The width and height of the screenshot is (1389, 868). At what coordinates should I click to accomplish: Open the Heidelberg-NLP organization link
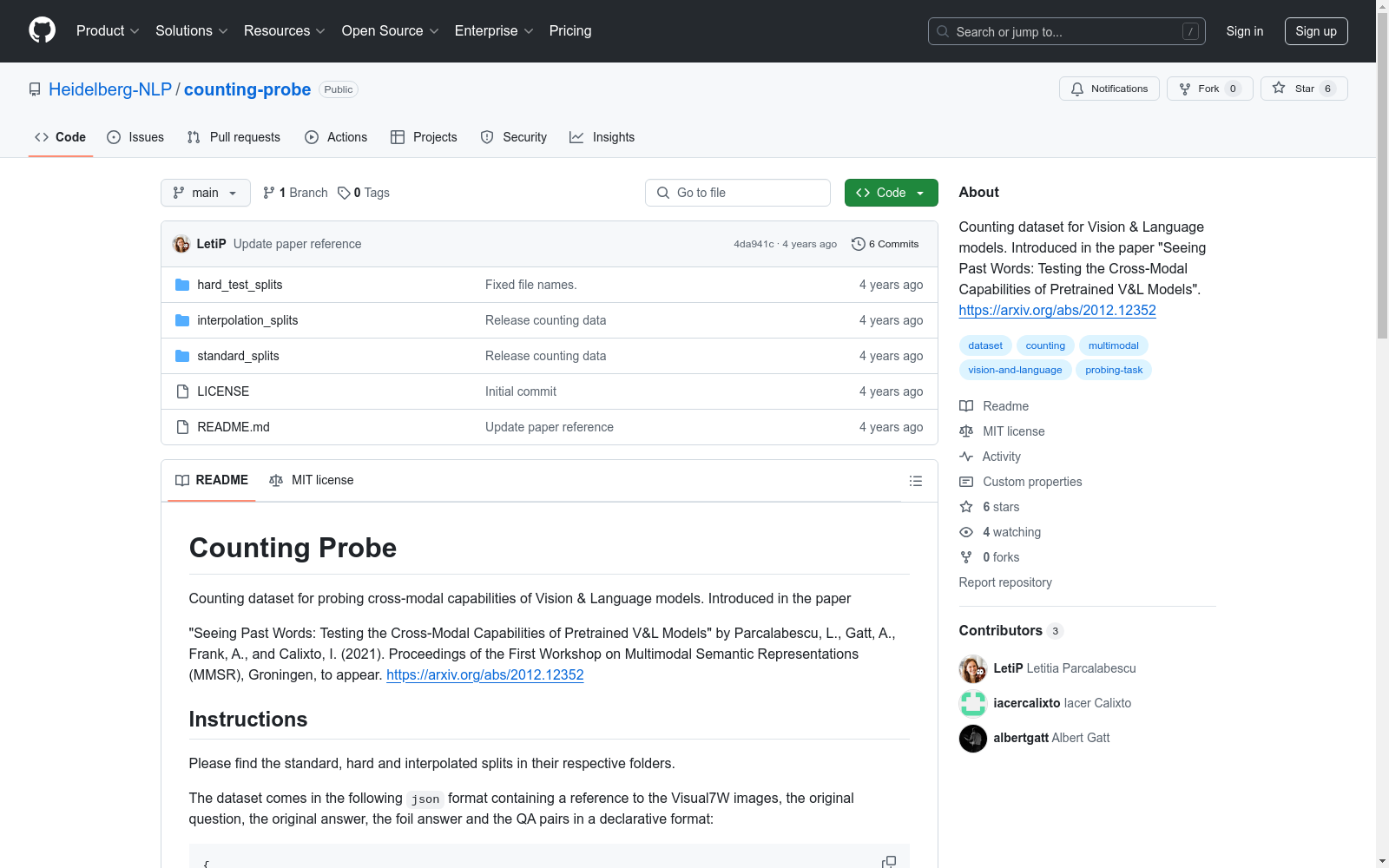tap(110, 89)
